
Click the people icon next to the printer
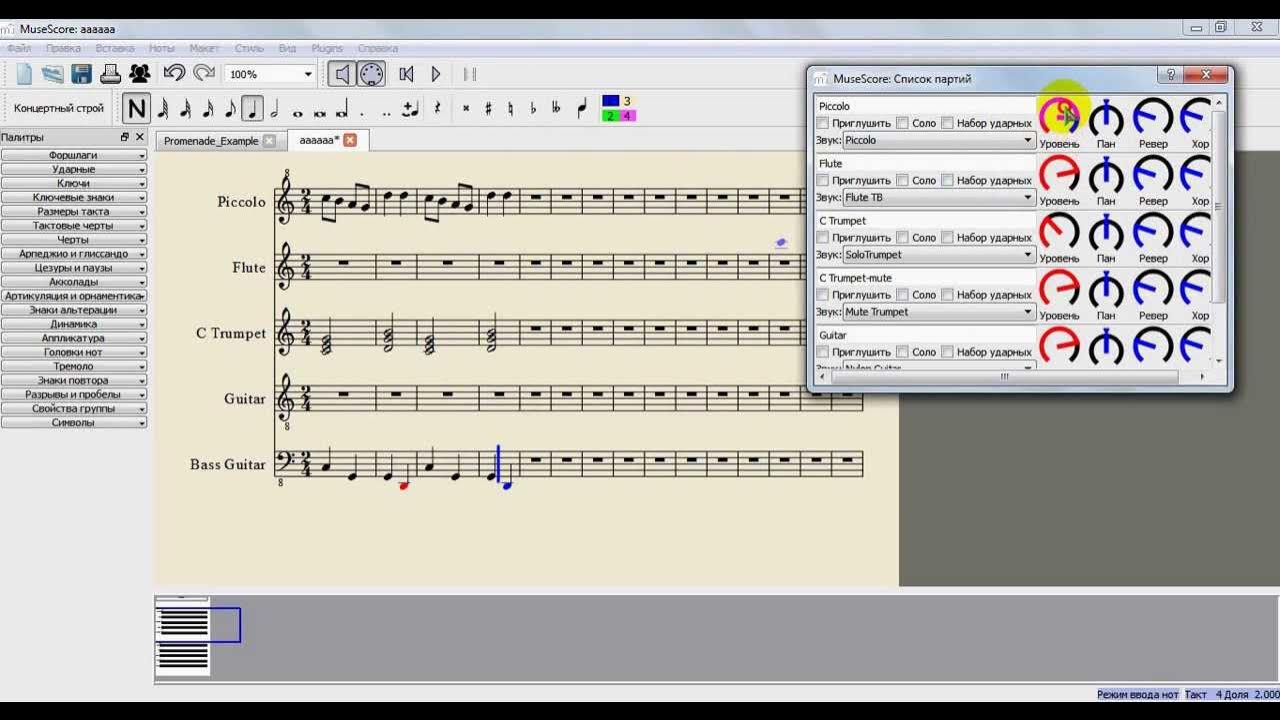pyautogui.click(x=139, y=74)
